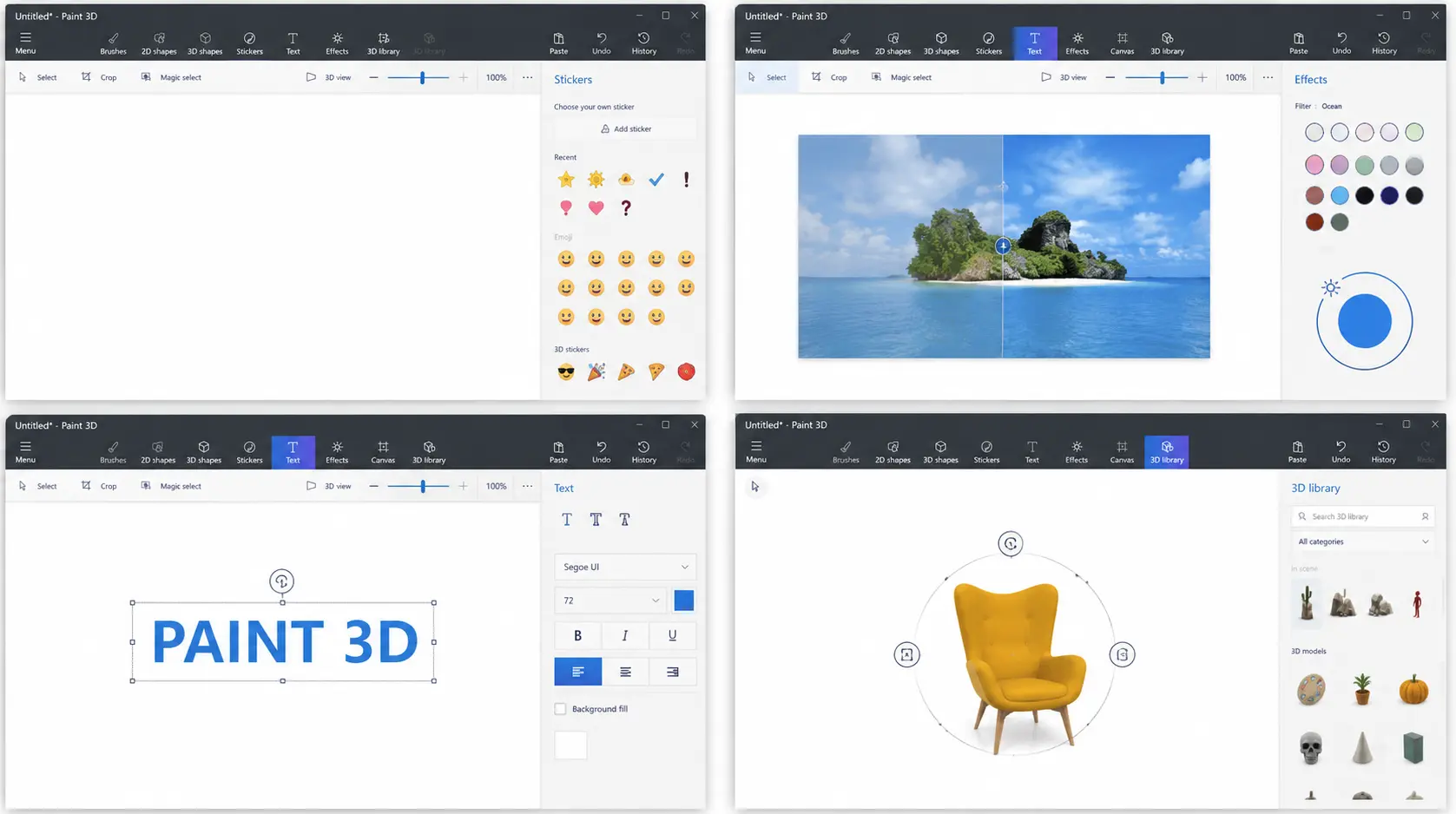Choose the blue checkmark sticker

point(656,180)
